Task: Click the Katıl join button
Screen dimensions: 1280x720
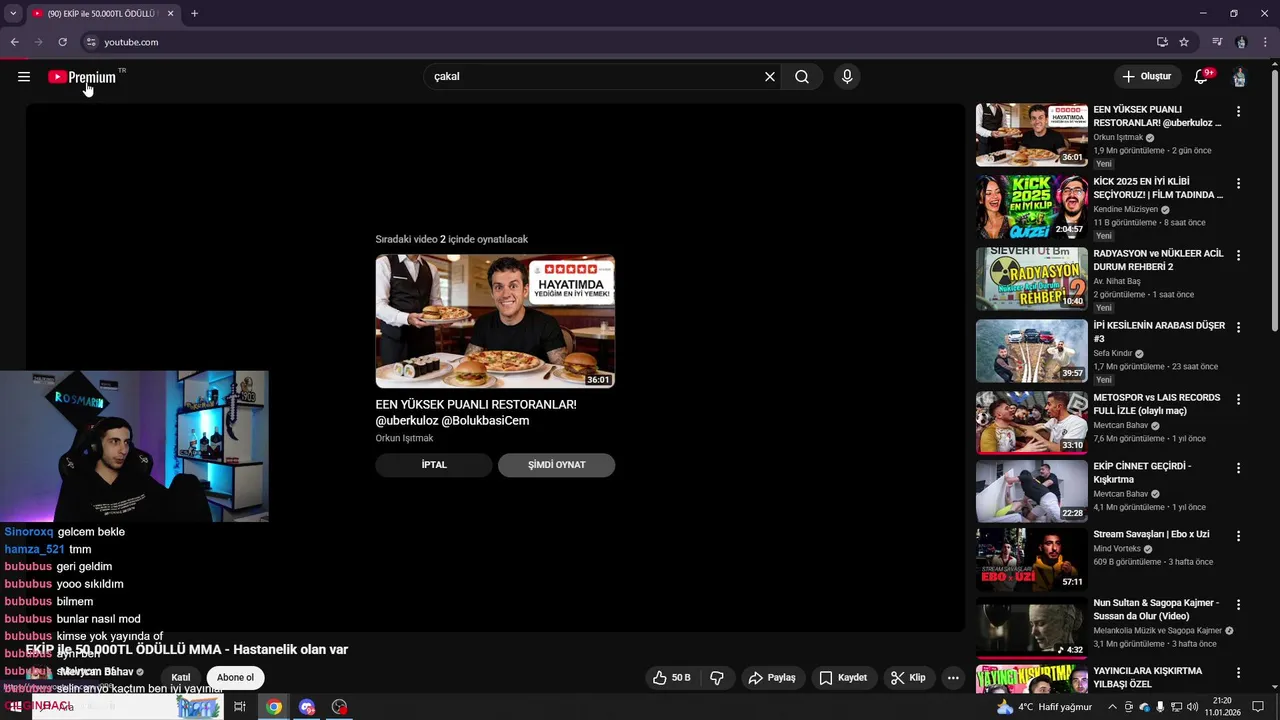Action: pyautogui.click(x=181, y=678)
